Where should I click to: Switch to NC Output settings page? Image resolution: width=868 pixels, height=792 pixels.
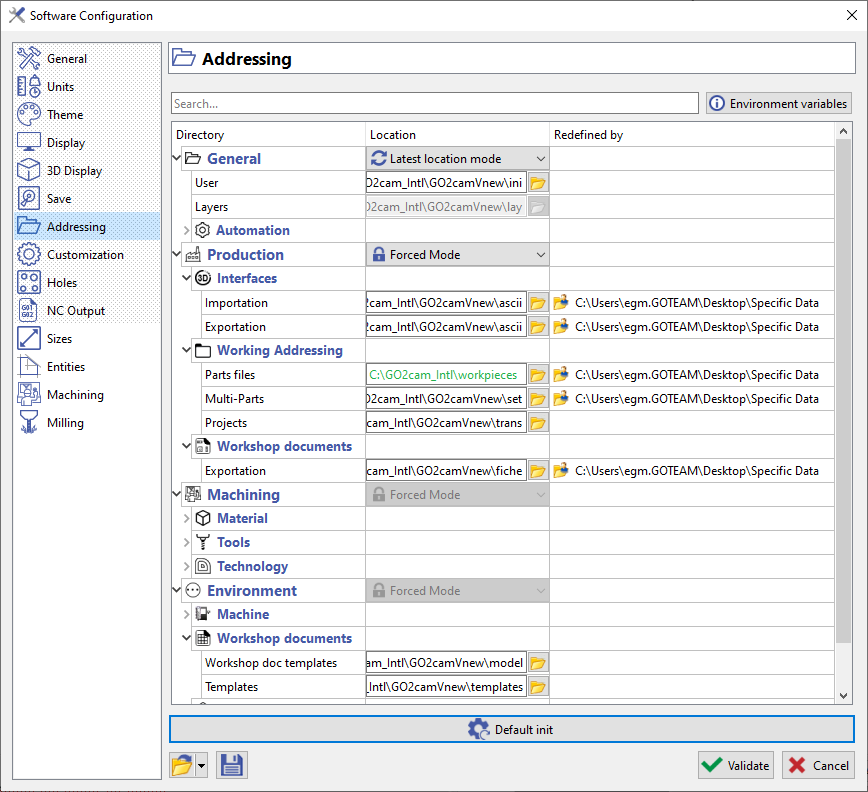[x=75, y=311]
